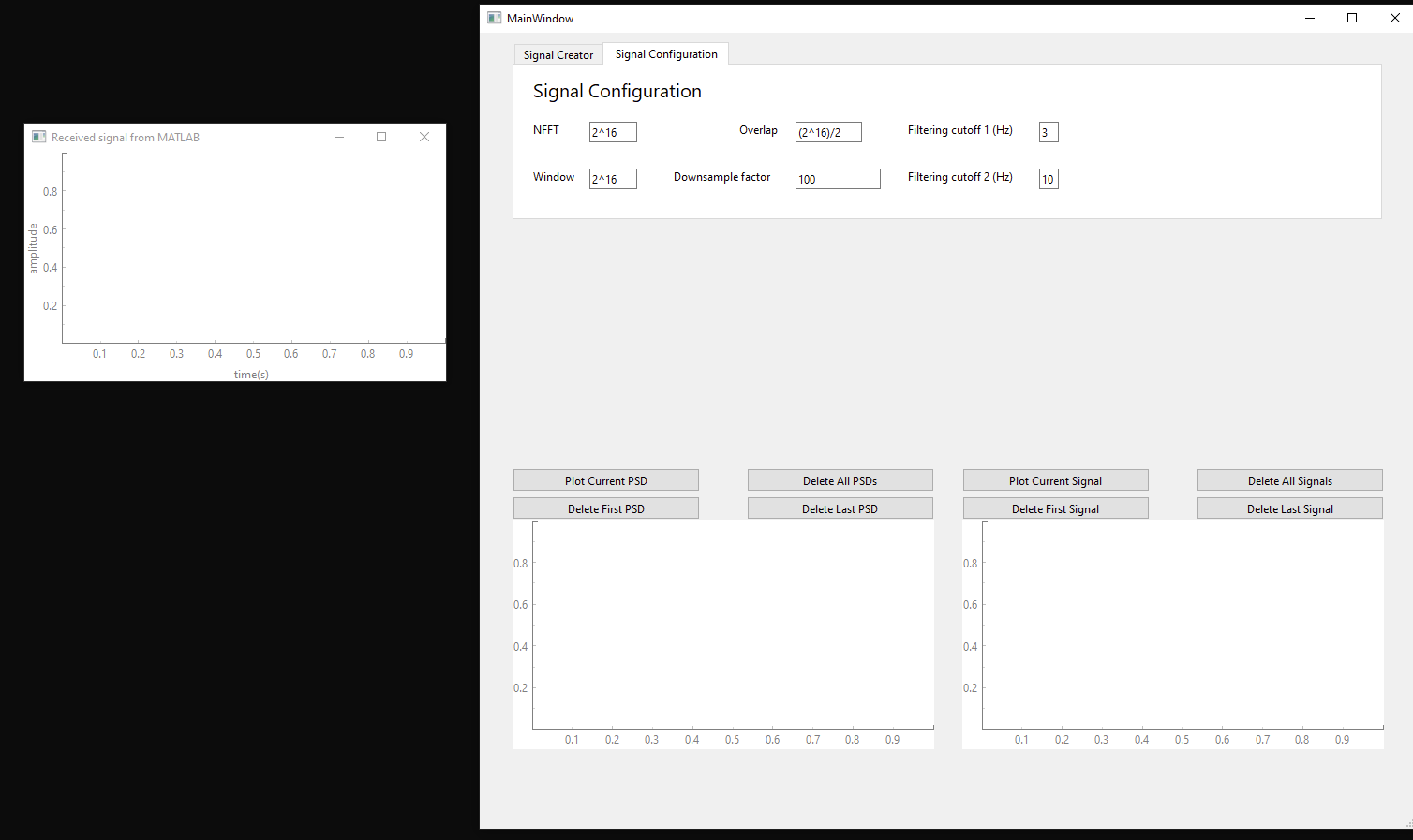Click the Plot Current Signal button
Screen dimensions: 1413x840
point(1055,479)
